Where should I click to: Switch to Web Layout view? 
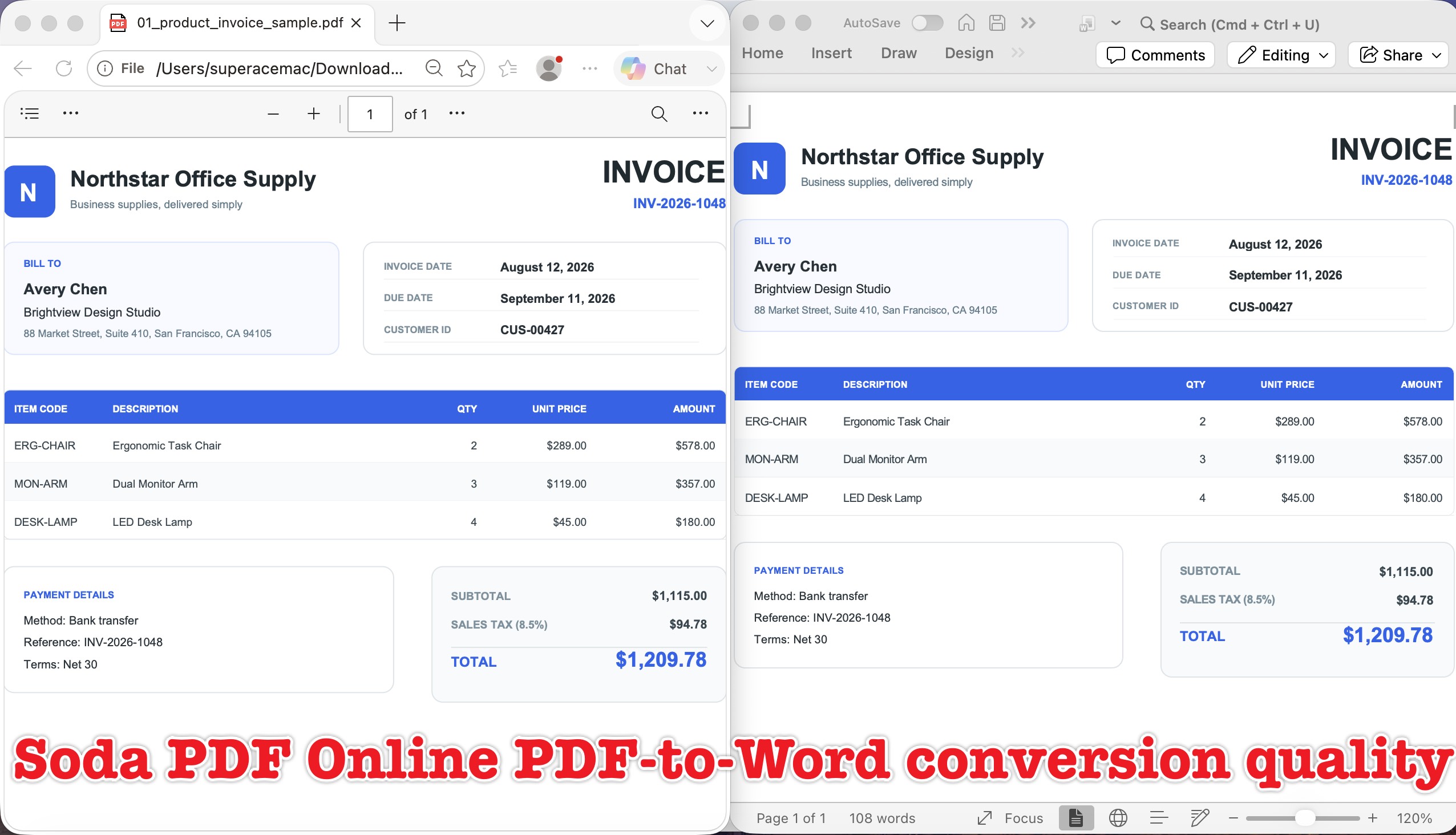pos(1118,818)
